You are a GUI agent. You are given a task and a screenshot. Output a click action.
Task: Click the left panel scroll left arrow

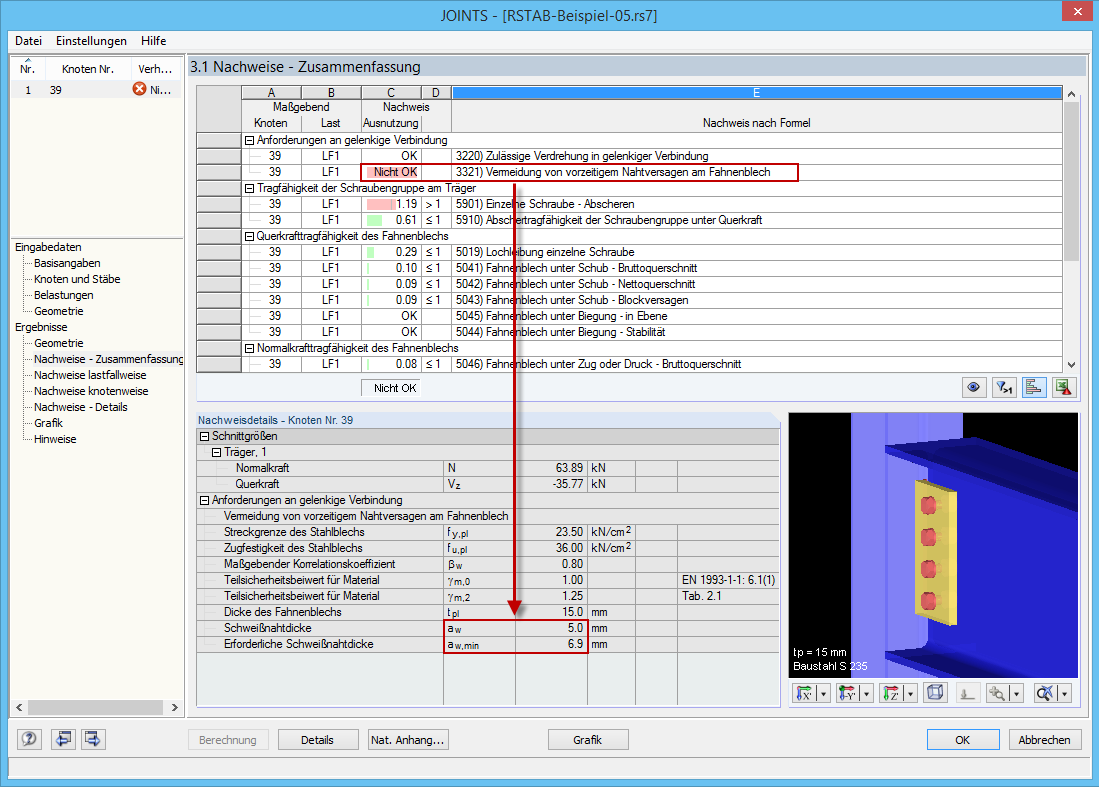pyautogui.click(x=20, y=708)
